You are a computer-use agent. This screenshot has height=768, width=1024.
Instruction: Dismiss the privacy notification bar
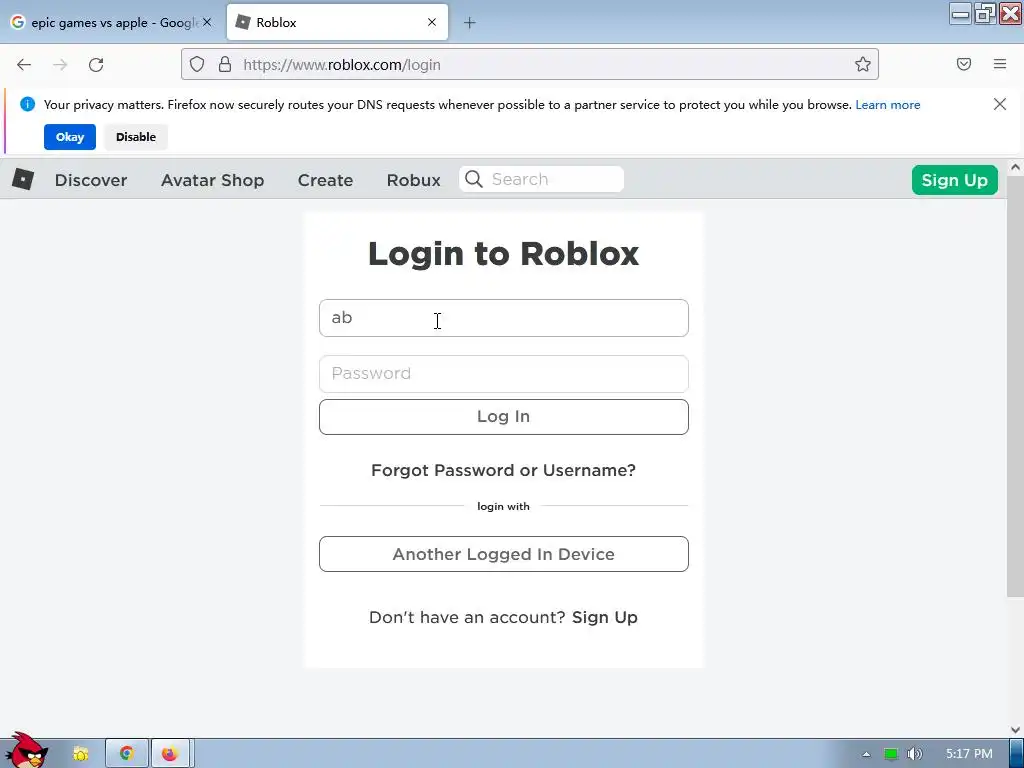(1000, 104)
